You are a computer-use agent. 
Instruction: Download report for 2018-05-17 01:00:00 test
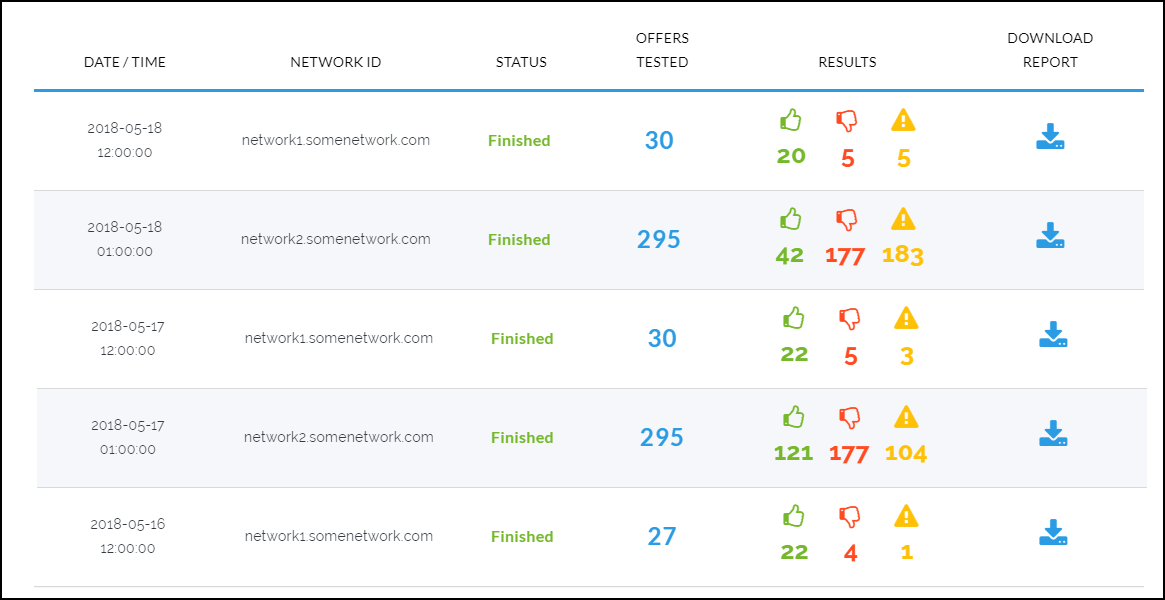1053,433
